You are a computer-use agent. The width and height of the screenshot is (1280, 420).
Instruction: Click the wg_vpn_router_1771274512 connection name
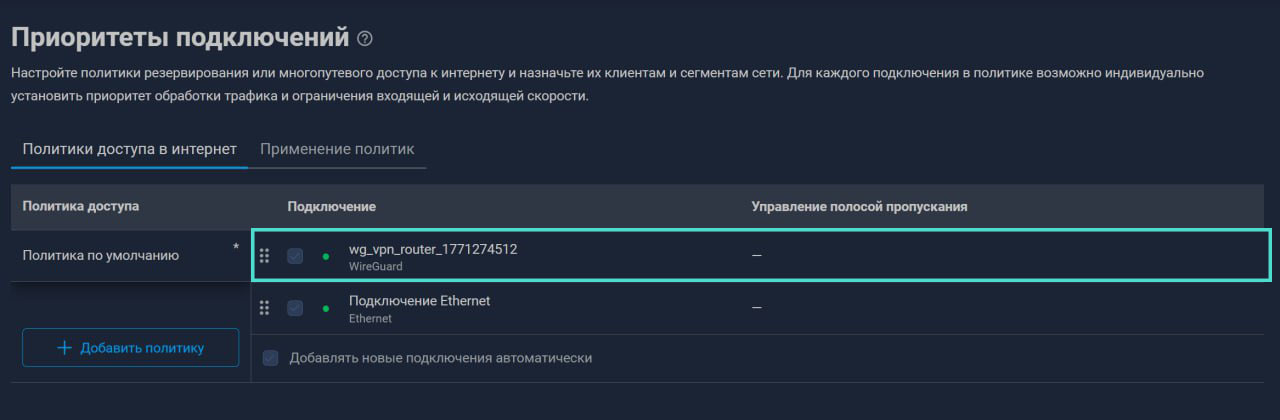coord(433,249)
